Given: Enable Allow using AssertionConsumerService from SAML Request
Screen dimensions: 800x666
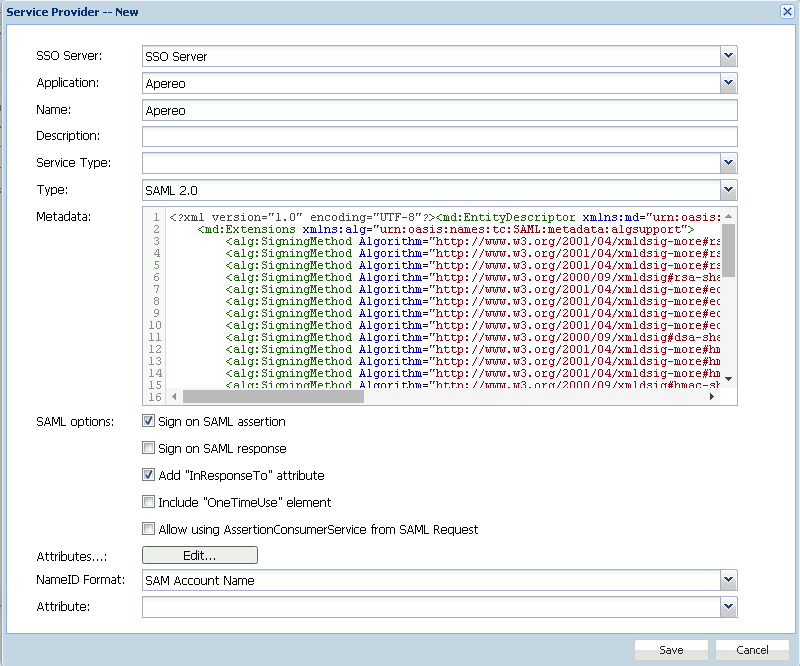Looking at the screenshot, I should (x=149, y=530).
